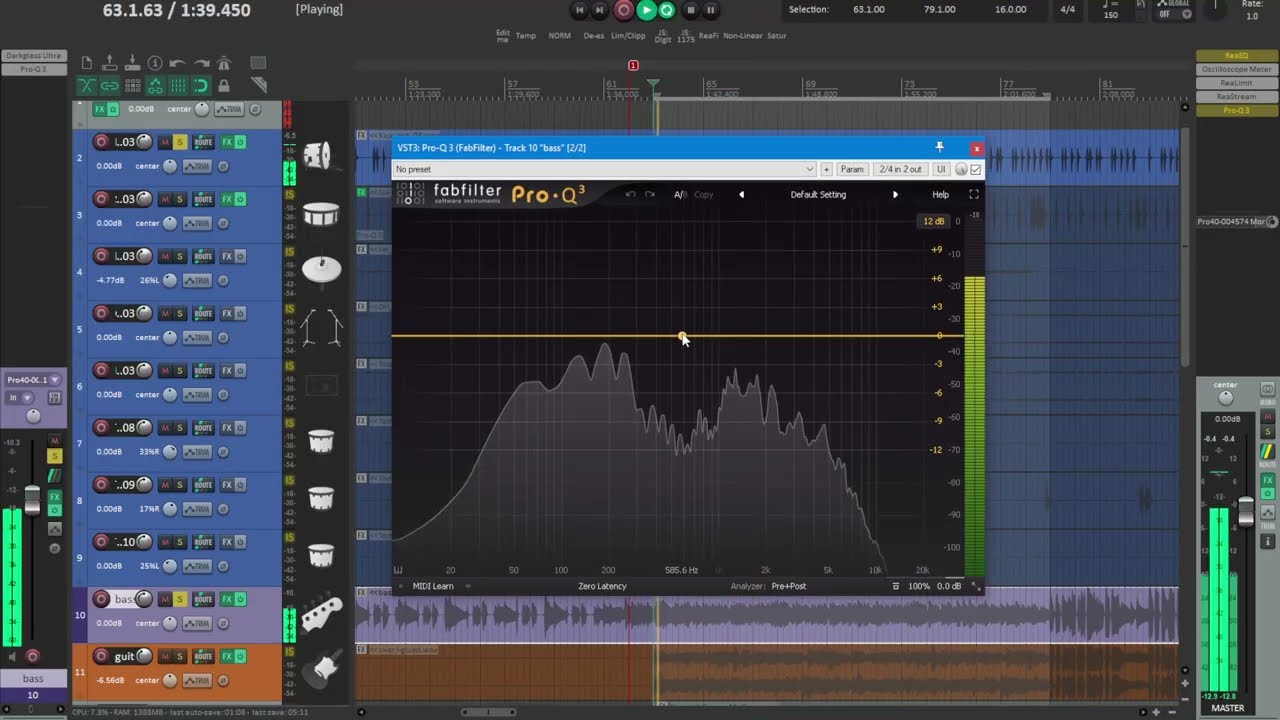The image size is (1280, 720).
Task: Click the transport record button
Action: pyautogui.click(x=624, y=10)
